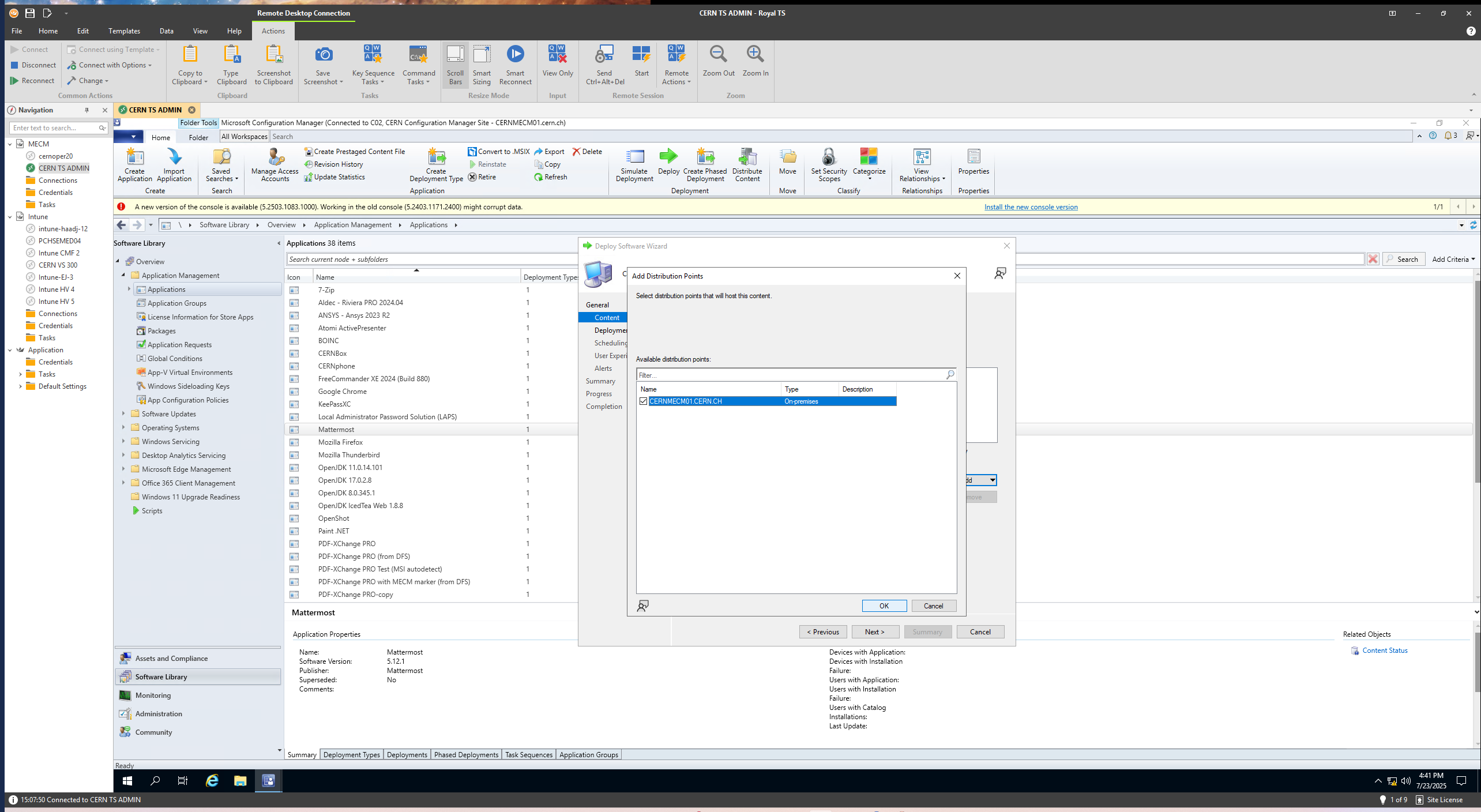Image resolution: width=1481 pixels, height=812 pixels.
Task: Click Install the new console version link
Action: (x=1031, y=207)
